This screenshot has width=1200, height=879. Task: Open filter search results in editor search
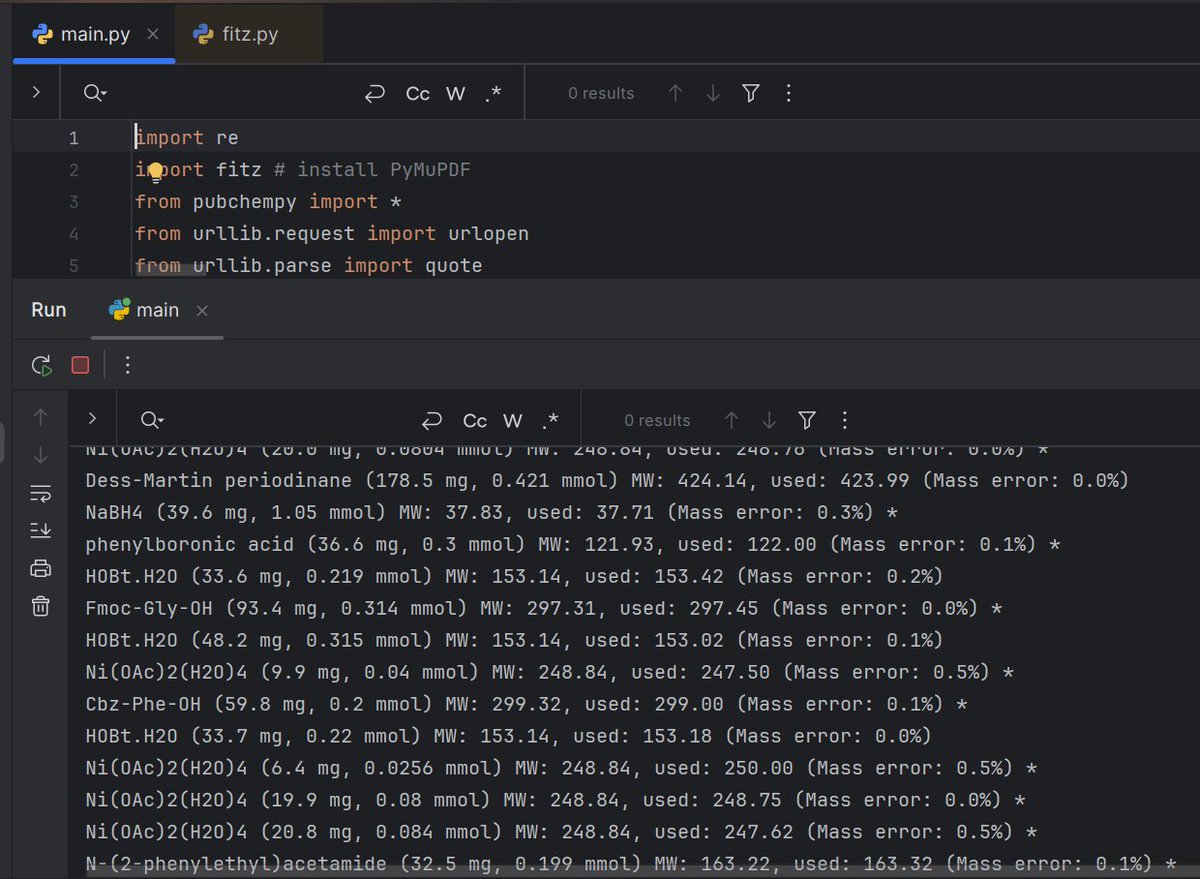click(x=751, y=93)
